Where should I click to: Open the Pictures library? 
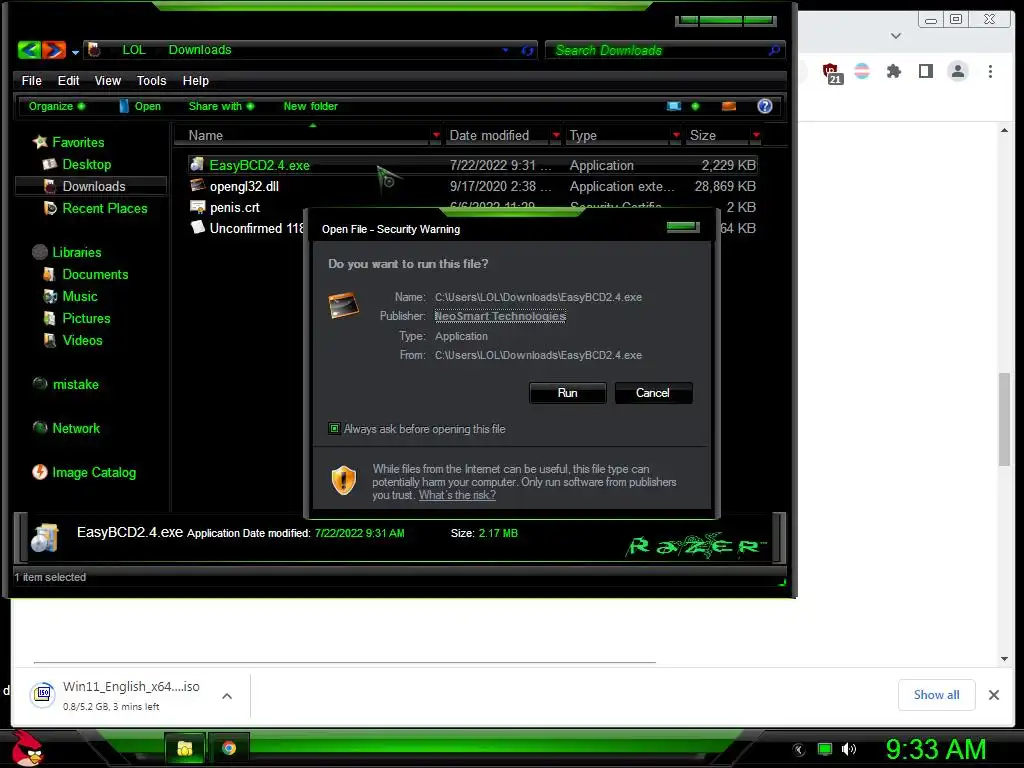coord(77,319)
